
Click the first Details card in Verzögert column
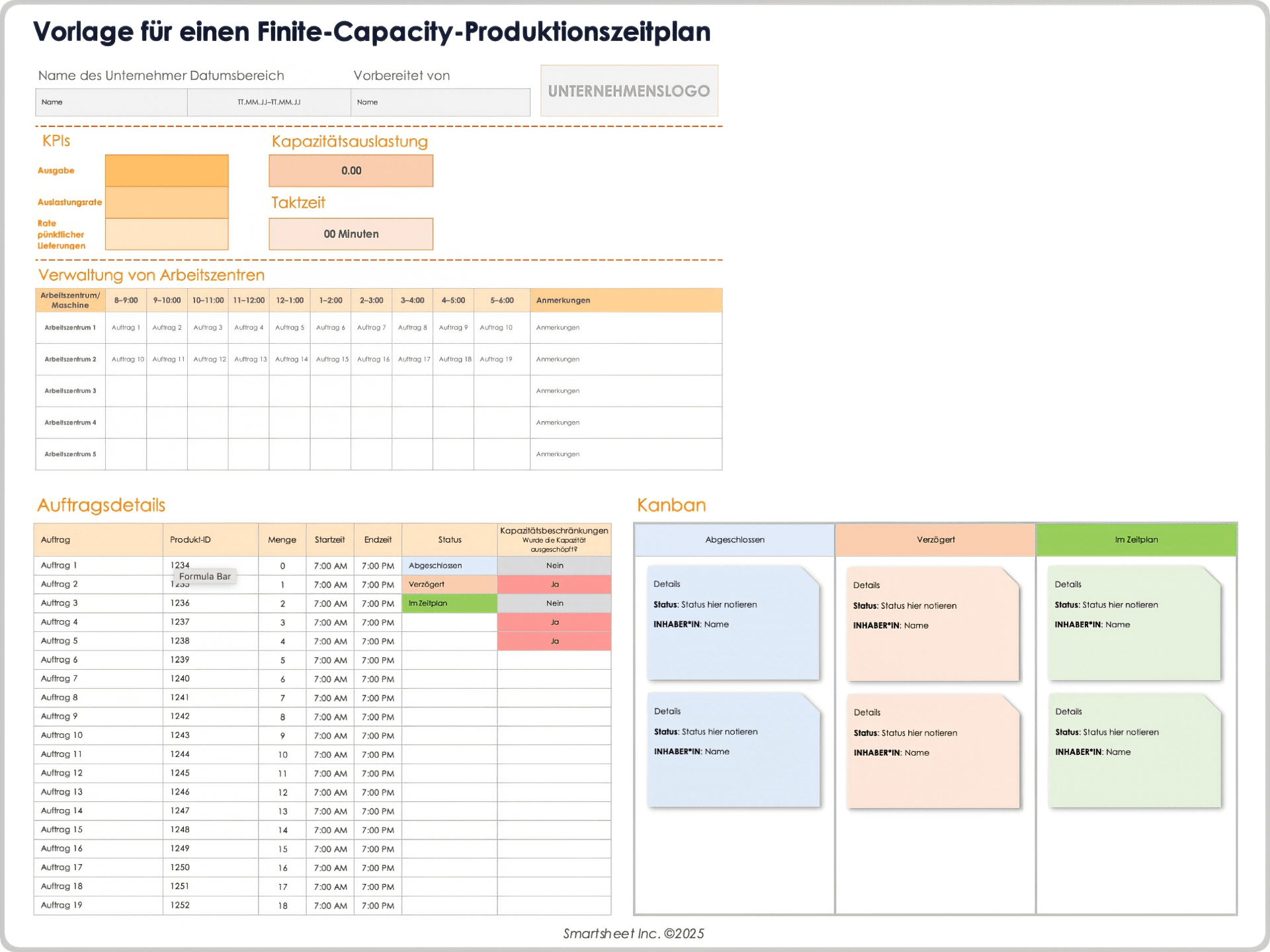click(933, 624)
